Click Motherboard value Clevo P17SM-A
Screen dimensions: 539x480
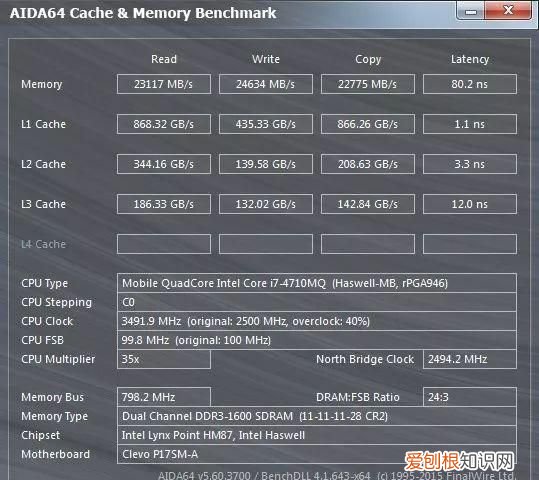click(317, 454)
